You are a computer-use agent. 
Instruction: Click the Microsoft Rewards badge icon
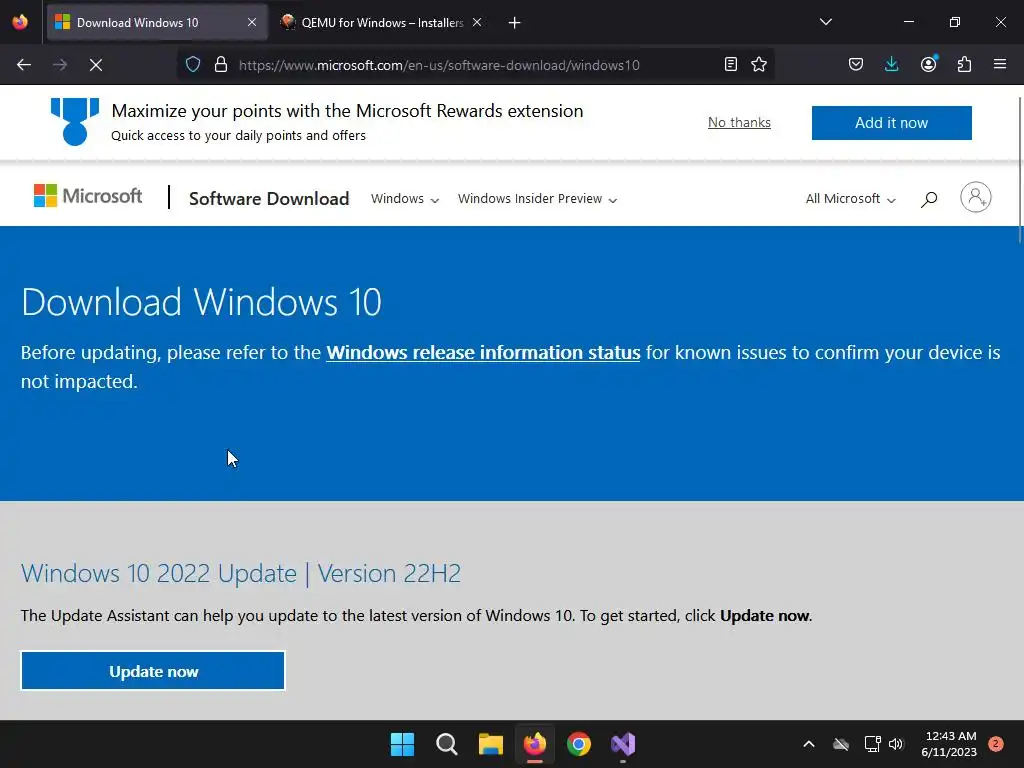pyautogui.click(x=75, y=121)
